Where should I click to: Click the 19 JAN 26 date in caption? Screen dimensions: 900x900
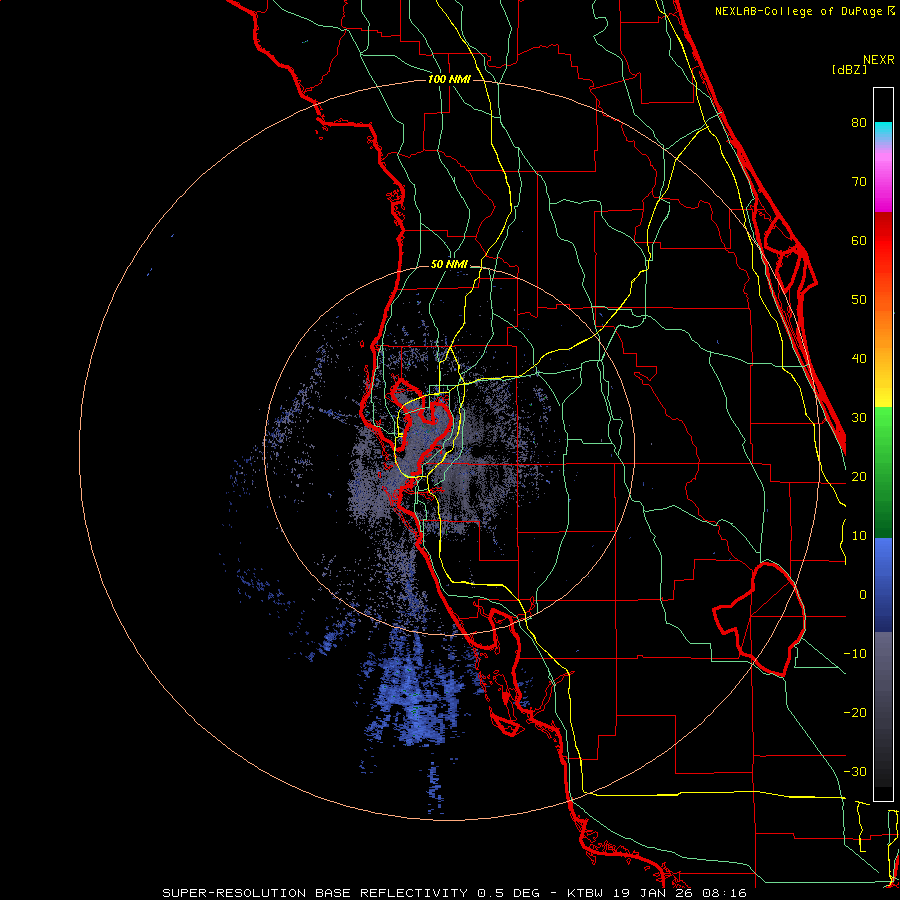tap(651, 893)
